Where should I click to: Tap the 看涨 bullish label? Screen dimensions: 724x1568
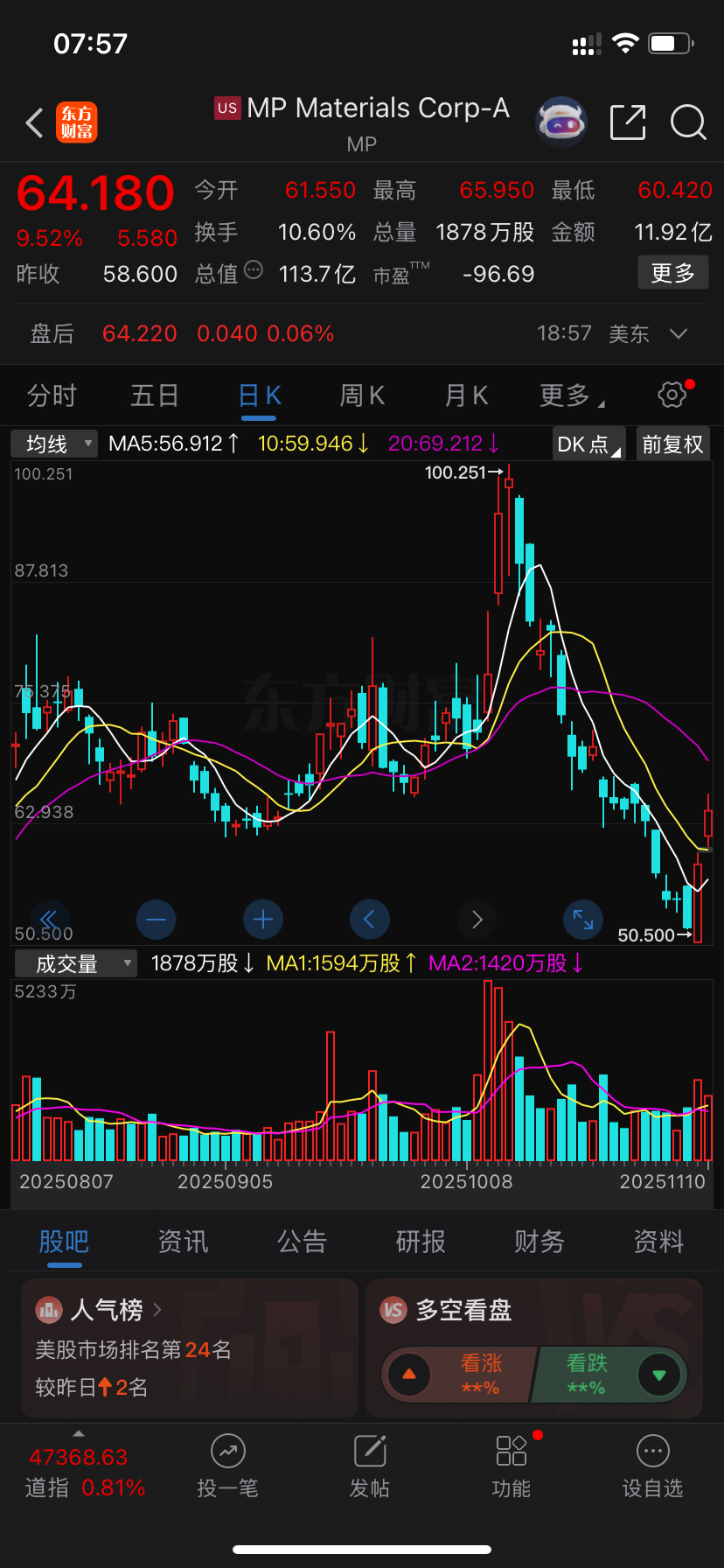point(481,1362)
